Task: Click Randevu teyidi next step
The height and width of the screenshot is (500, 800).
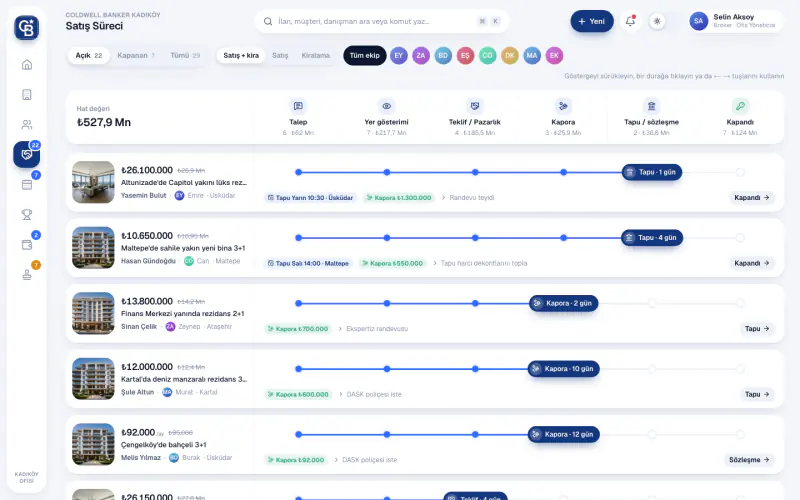Action: (x=472, y=198)
